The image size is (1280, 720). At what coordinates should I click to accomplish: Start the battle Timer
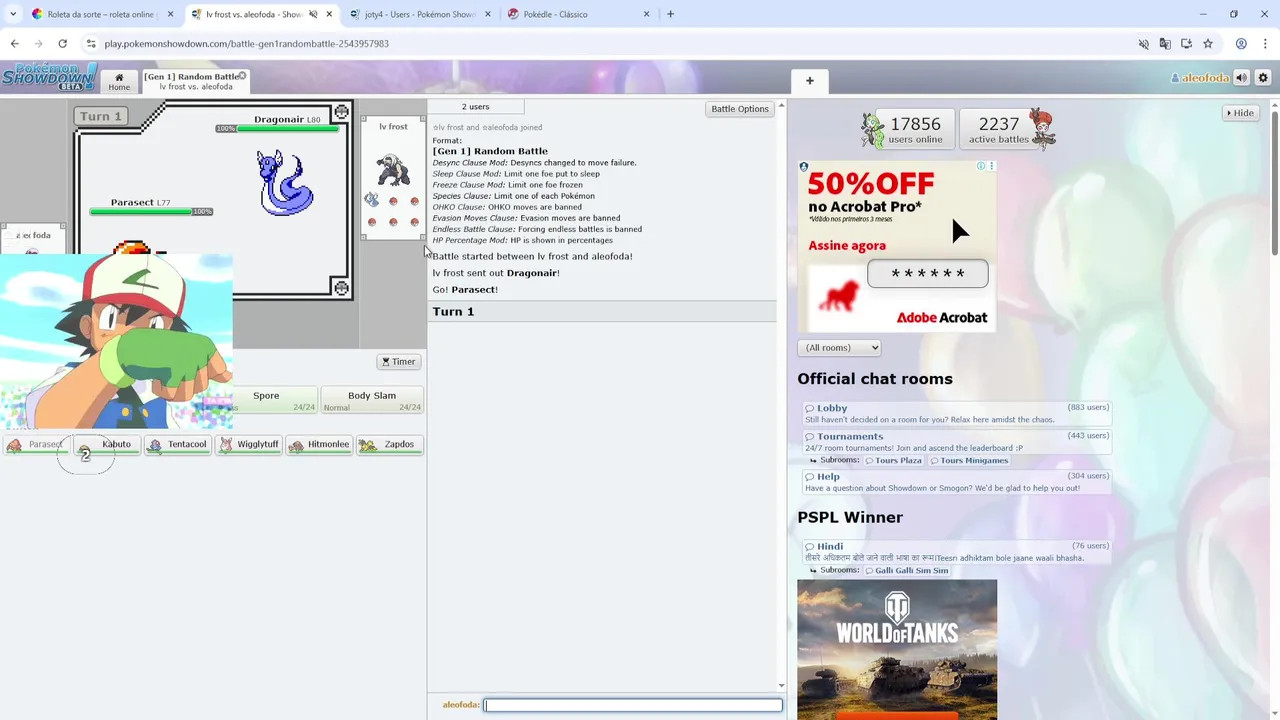(398, 362)
